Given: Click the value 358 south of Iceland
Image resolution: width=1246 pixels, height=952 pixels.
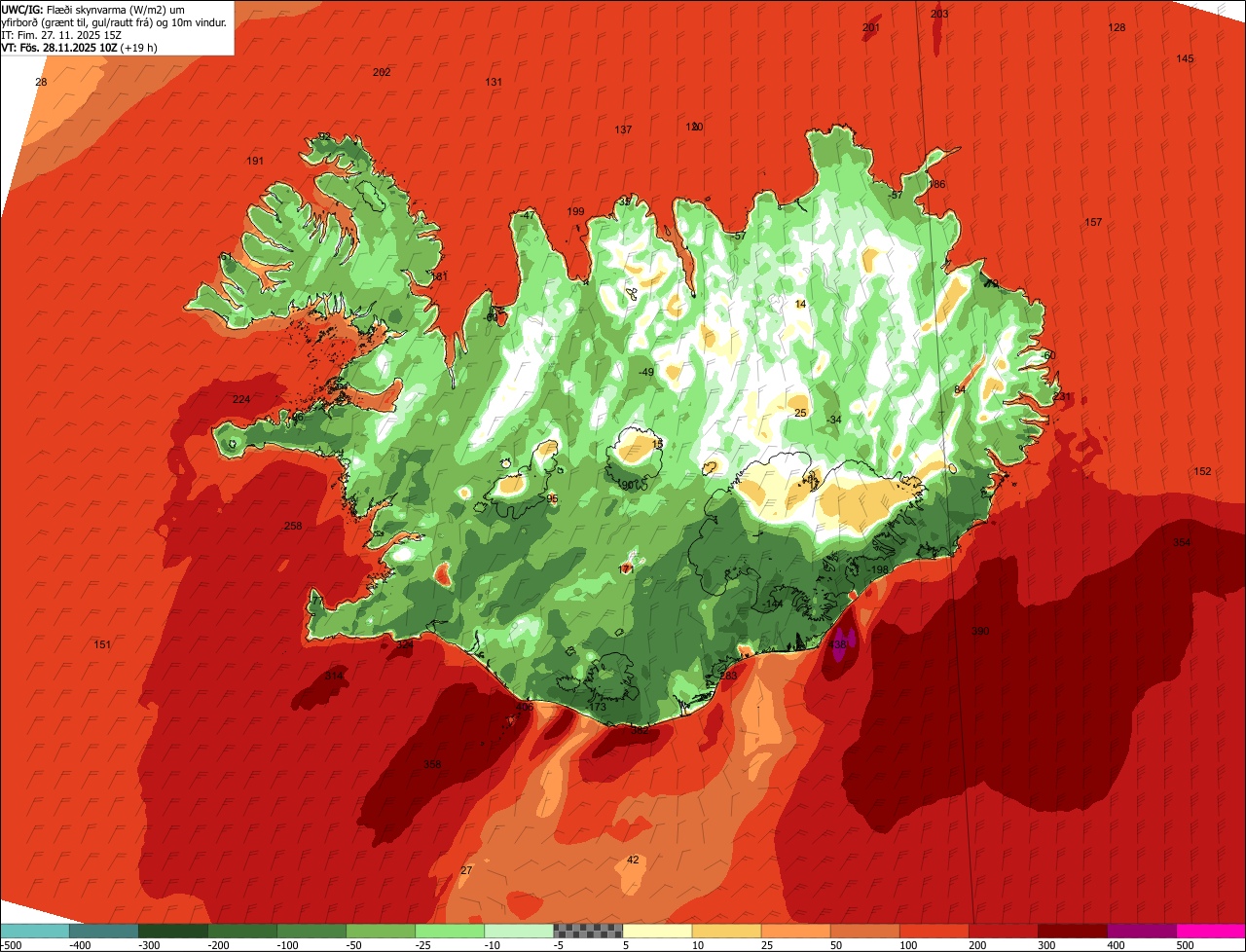Looking at the screenshot, I should click(432, 764).
